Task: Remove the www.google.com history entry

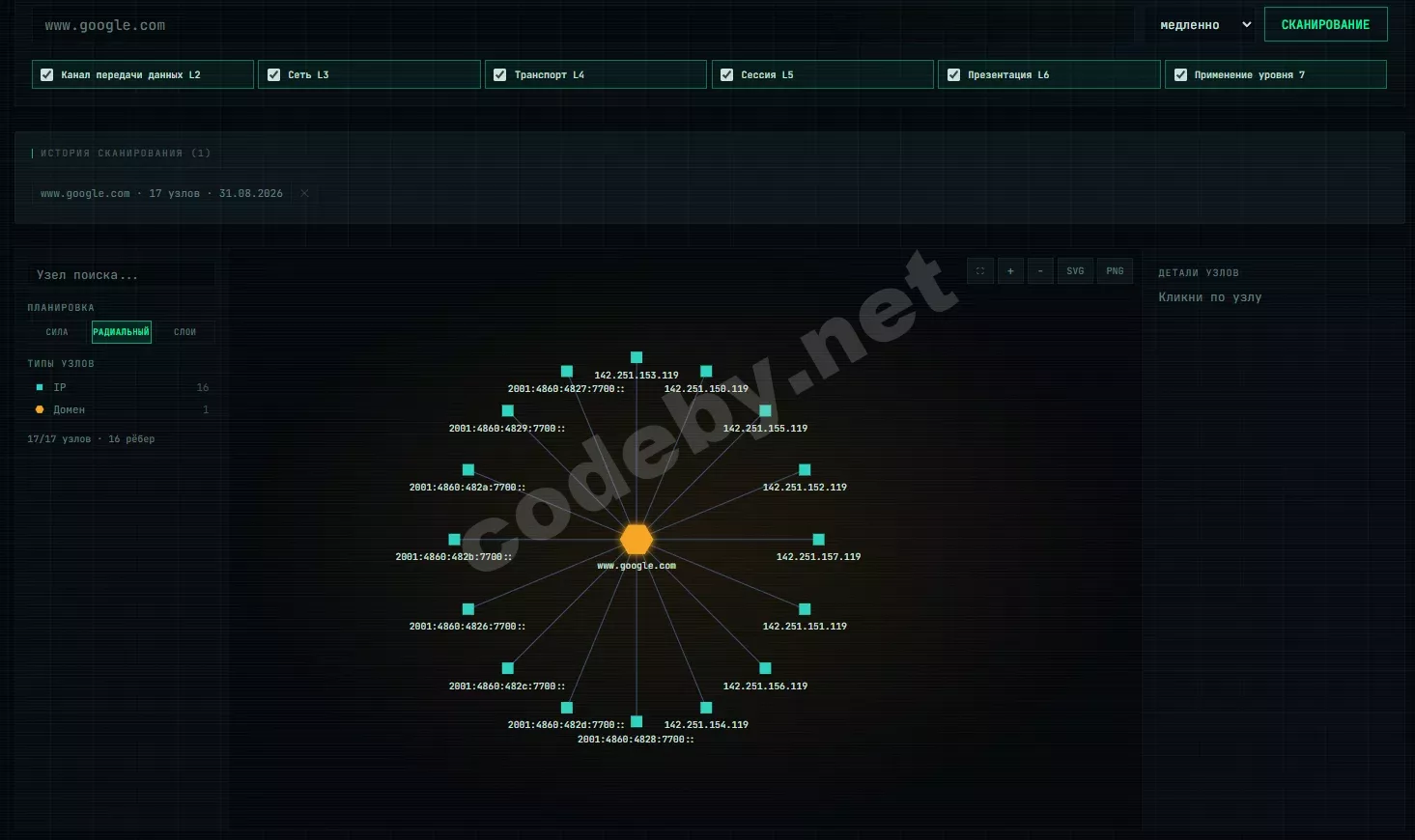Action: pos(304,193)
